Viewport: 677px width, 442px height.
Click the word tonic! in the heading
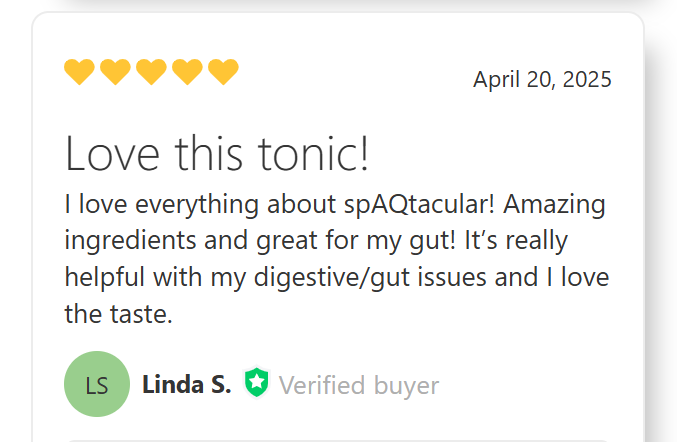[313, 154]
